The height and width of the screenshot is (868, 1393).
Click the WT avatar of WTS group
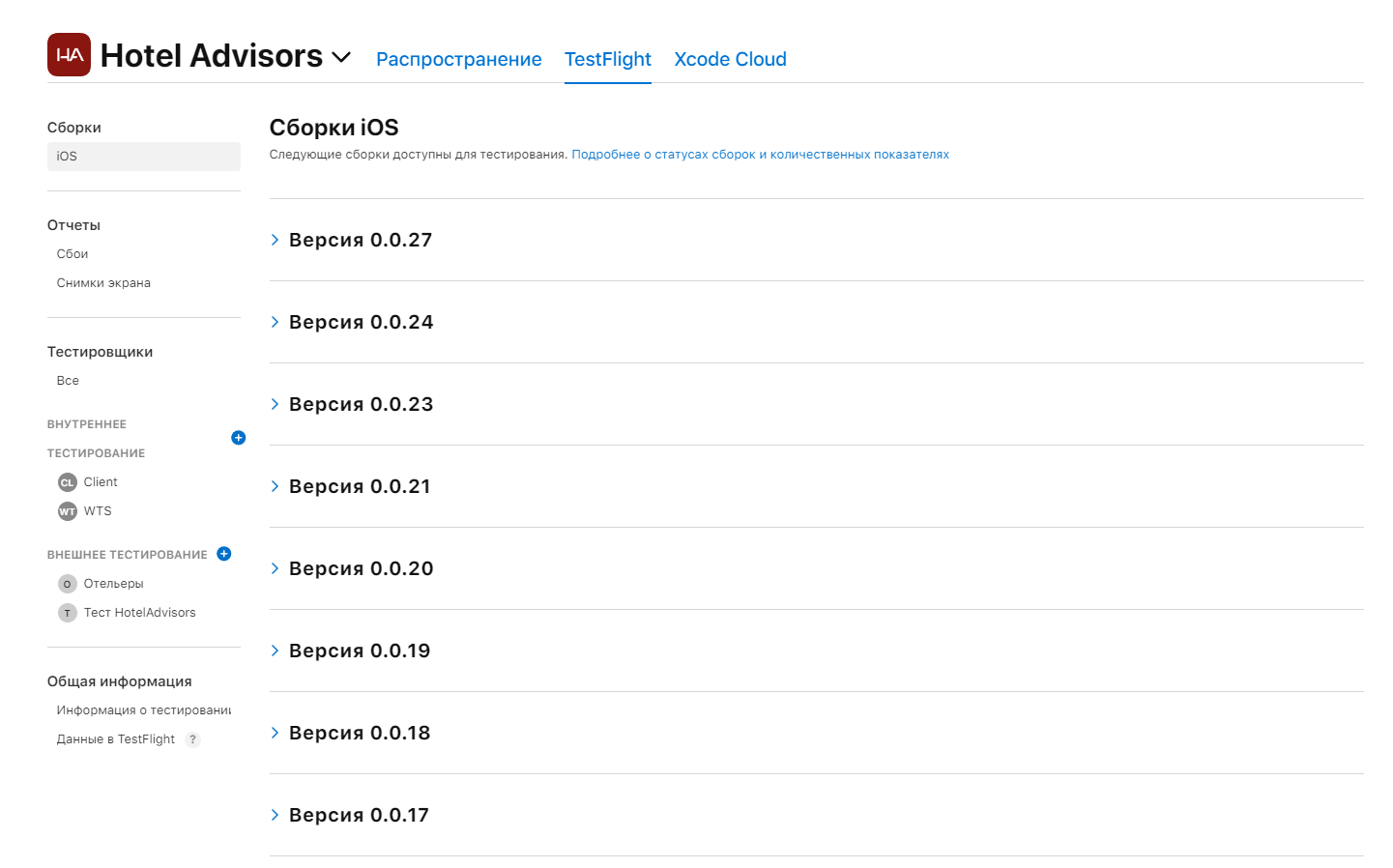coord(67,511)
